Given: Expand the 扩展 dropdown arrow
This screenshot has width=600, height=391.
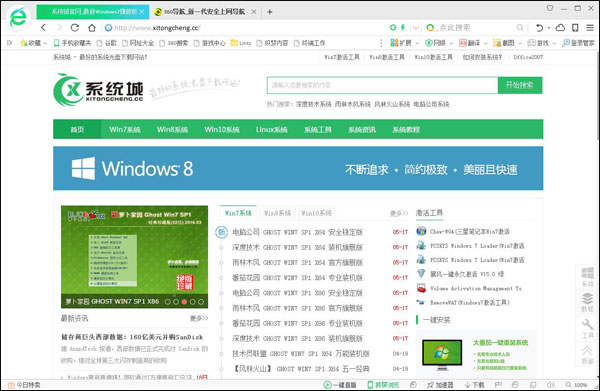Looking at the screenshot, I should coord(417,43).
